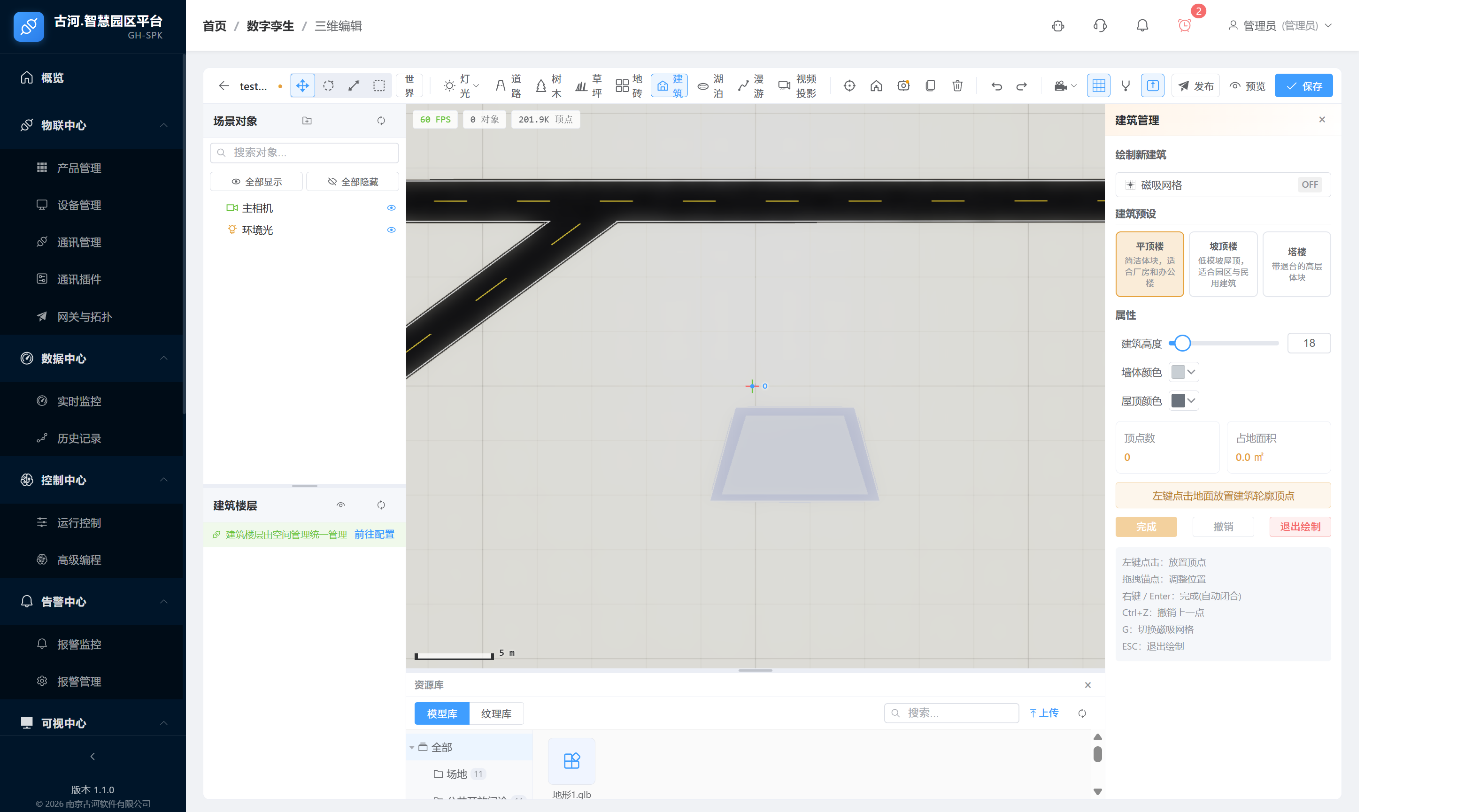Collapse the 物联中心 sidebar section
1465x812 pixels.
click(163, 125)
